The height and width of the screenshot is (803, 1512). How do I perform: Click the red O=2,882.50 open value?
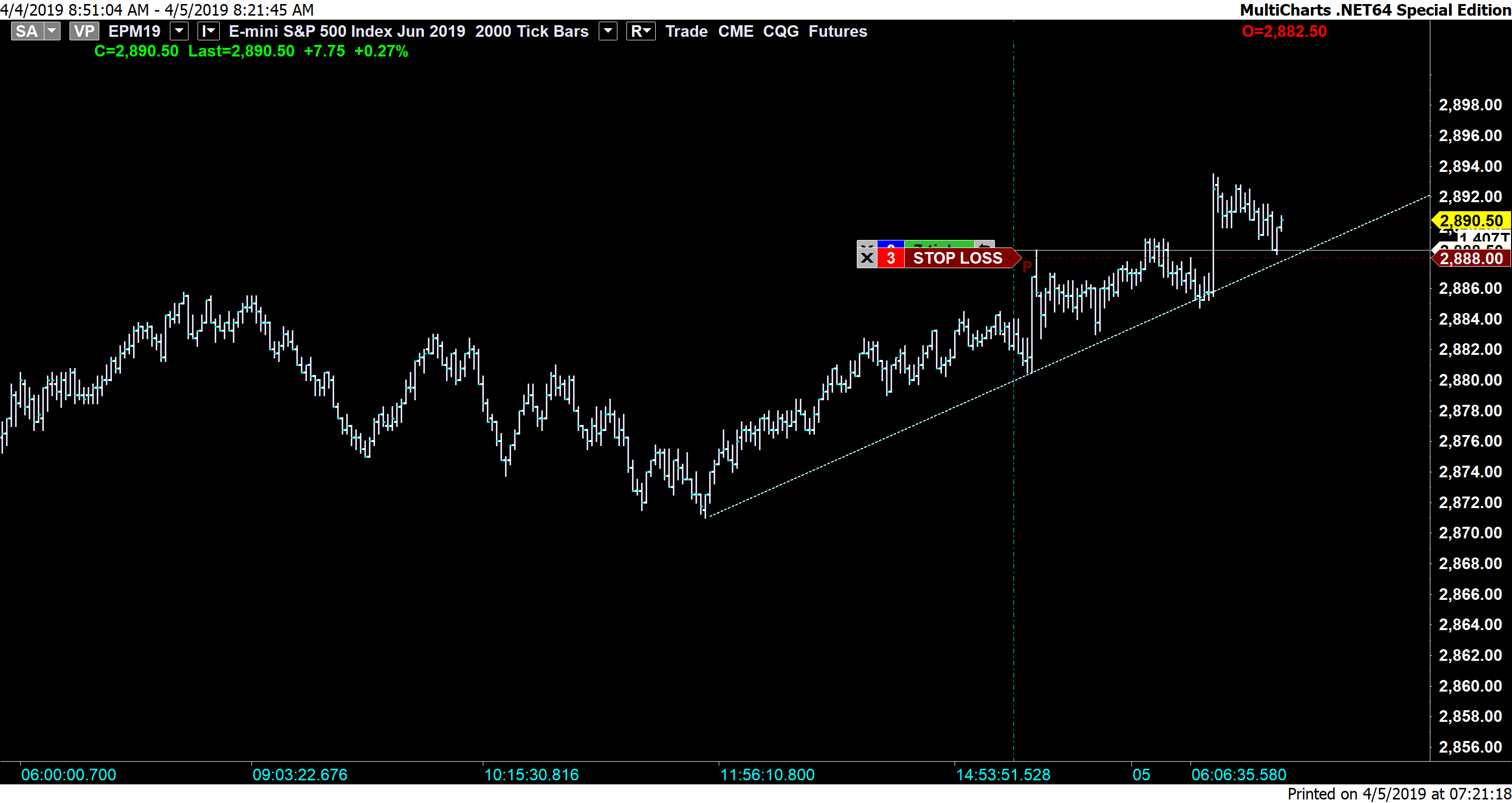pos(1284,31)
